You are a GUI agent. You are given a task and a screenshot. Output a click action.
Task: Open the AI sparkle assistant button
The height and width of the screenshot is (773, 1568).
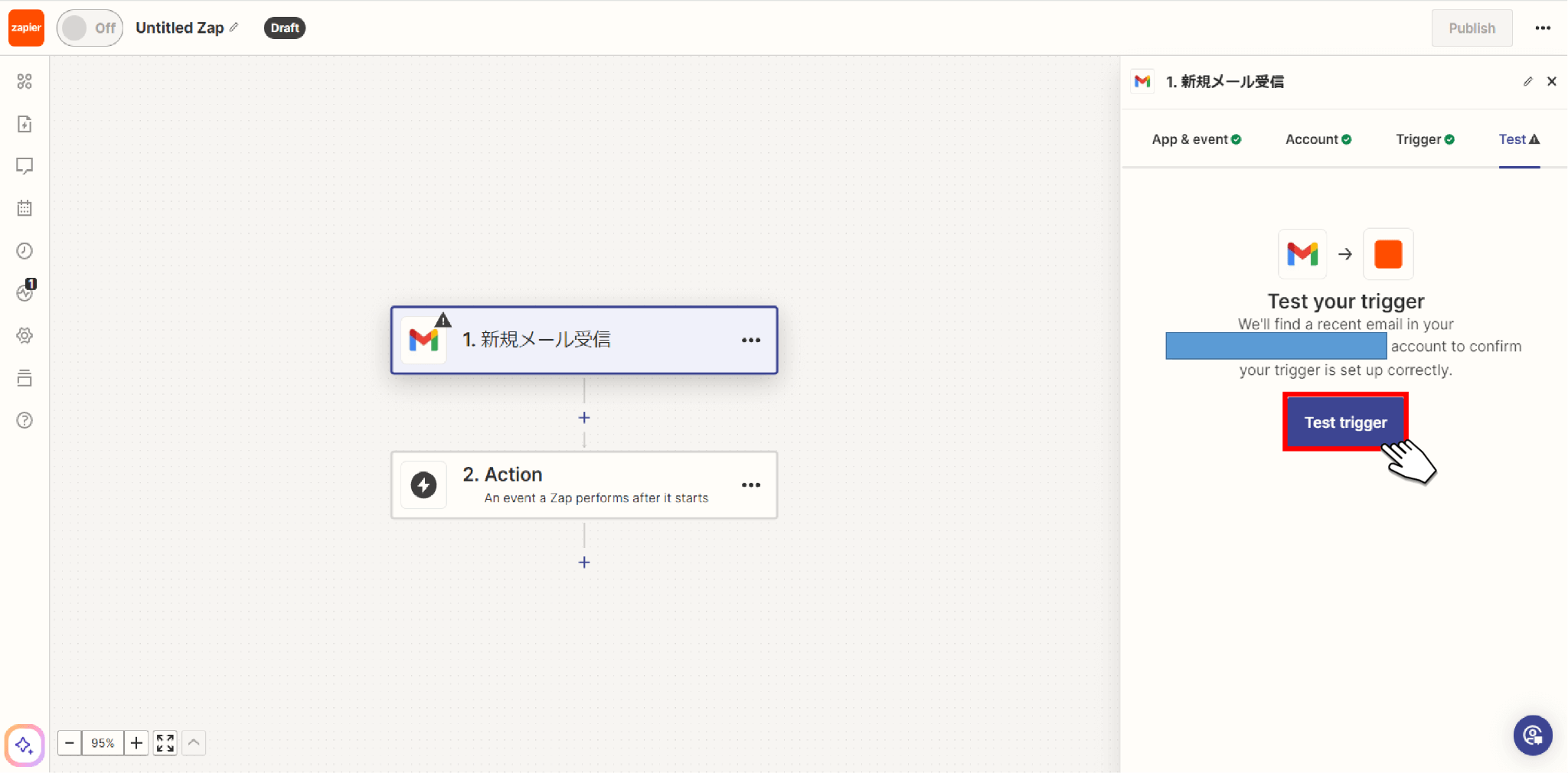point(24,745)
